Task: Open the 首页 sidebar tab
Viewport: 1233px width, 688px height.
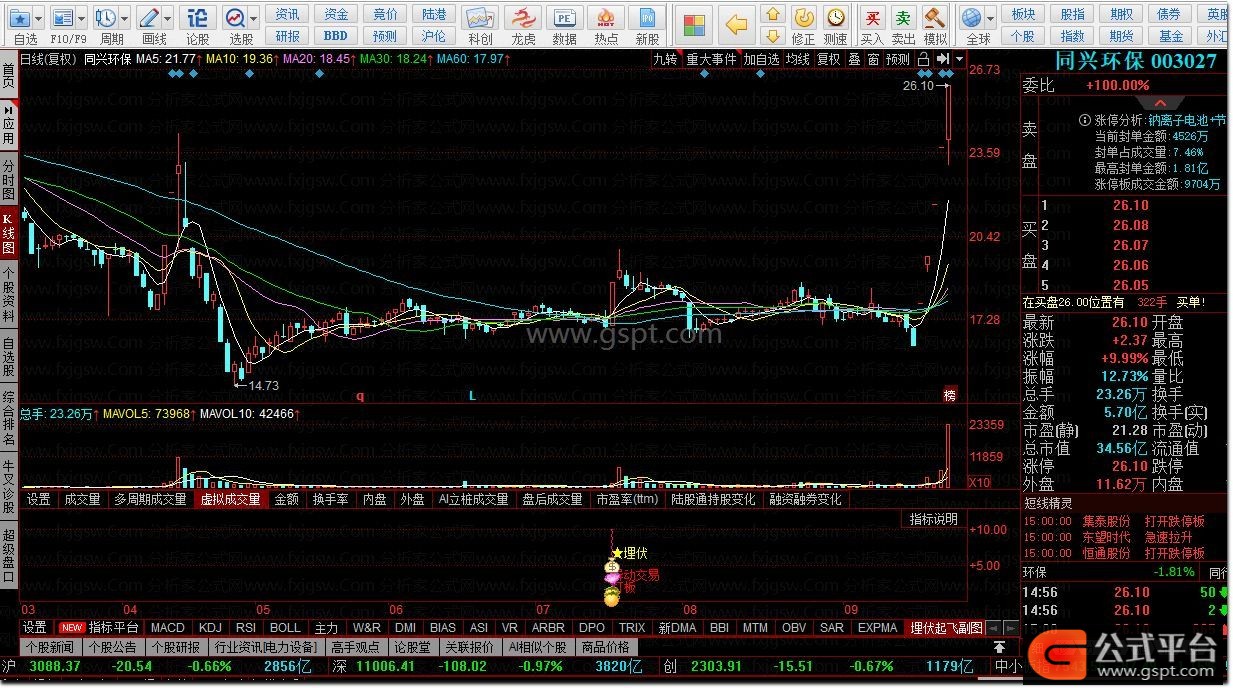Action: click(x=9, y=75)
